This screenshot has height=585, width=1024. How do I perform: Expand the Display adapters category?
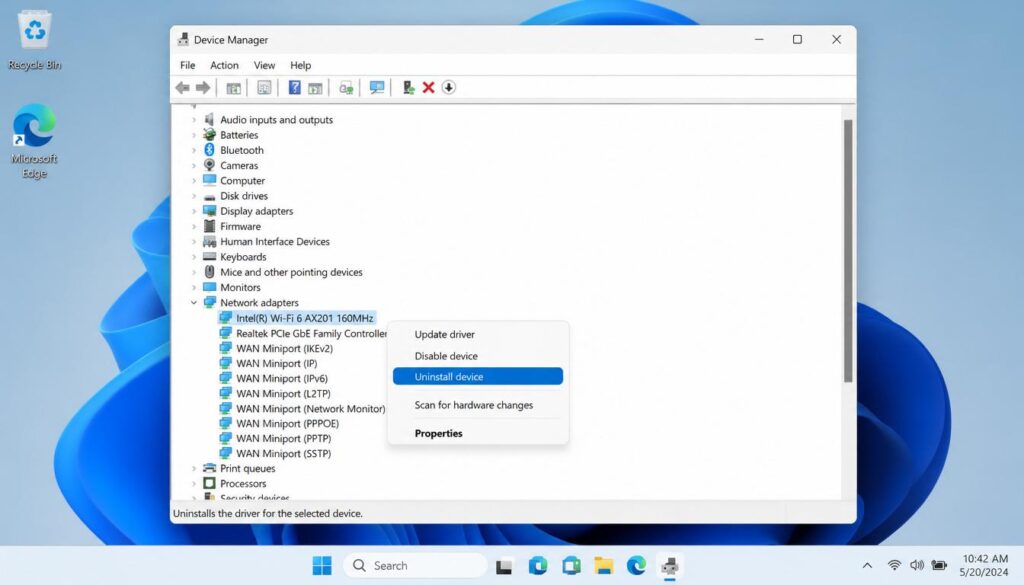[194, 211]
